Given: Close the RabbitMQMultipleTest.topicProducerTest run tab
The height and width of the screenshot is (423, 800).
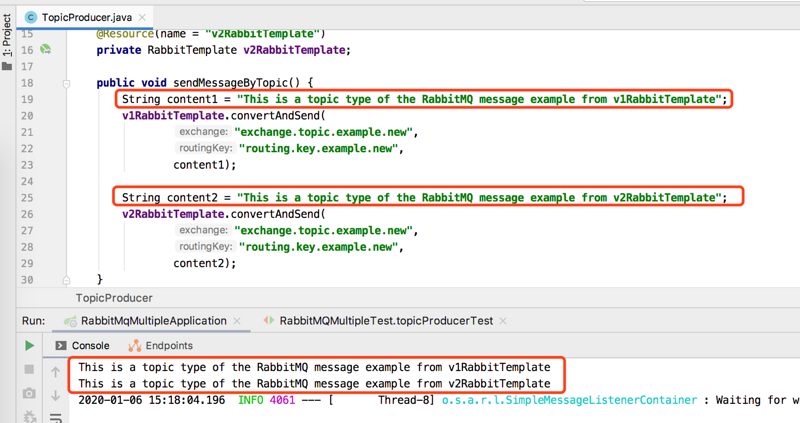Looking at the screenshot, I should tap(503, 321).
